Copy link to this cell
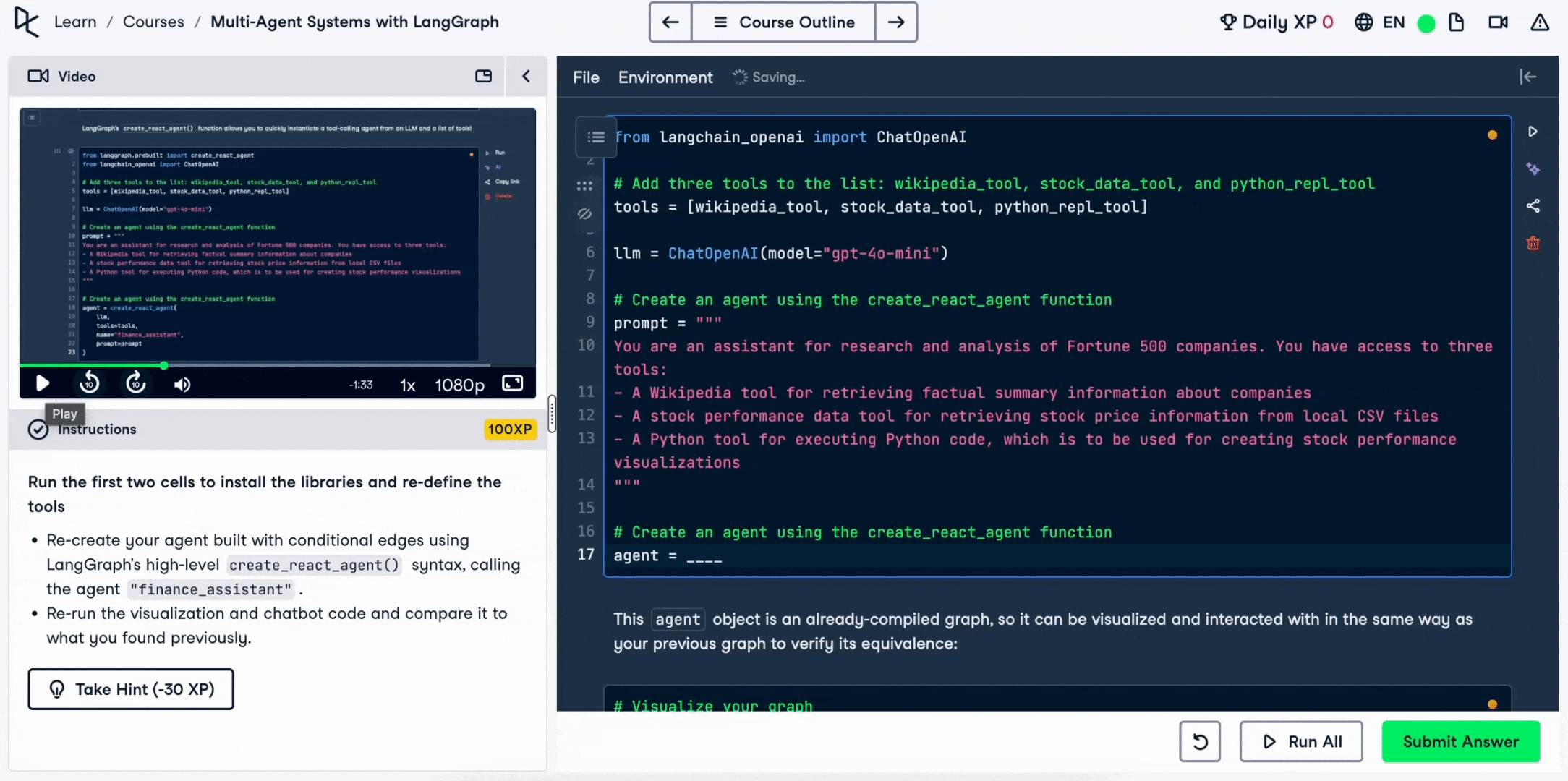 click(1532, 206)
